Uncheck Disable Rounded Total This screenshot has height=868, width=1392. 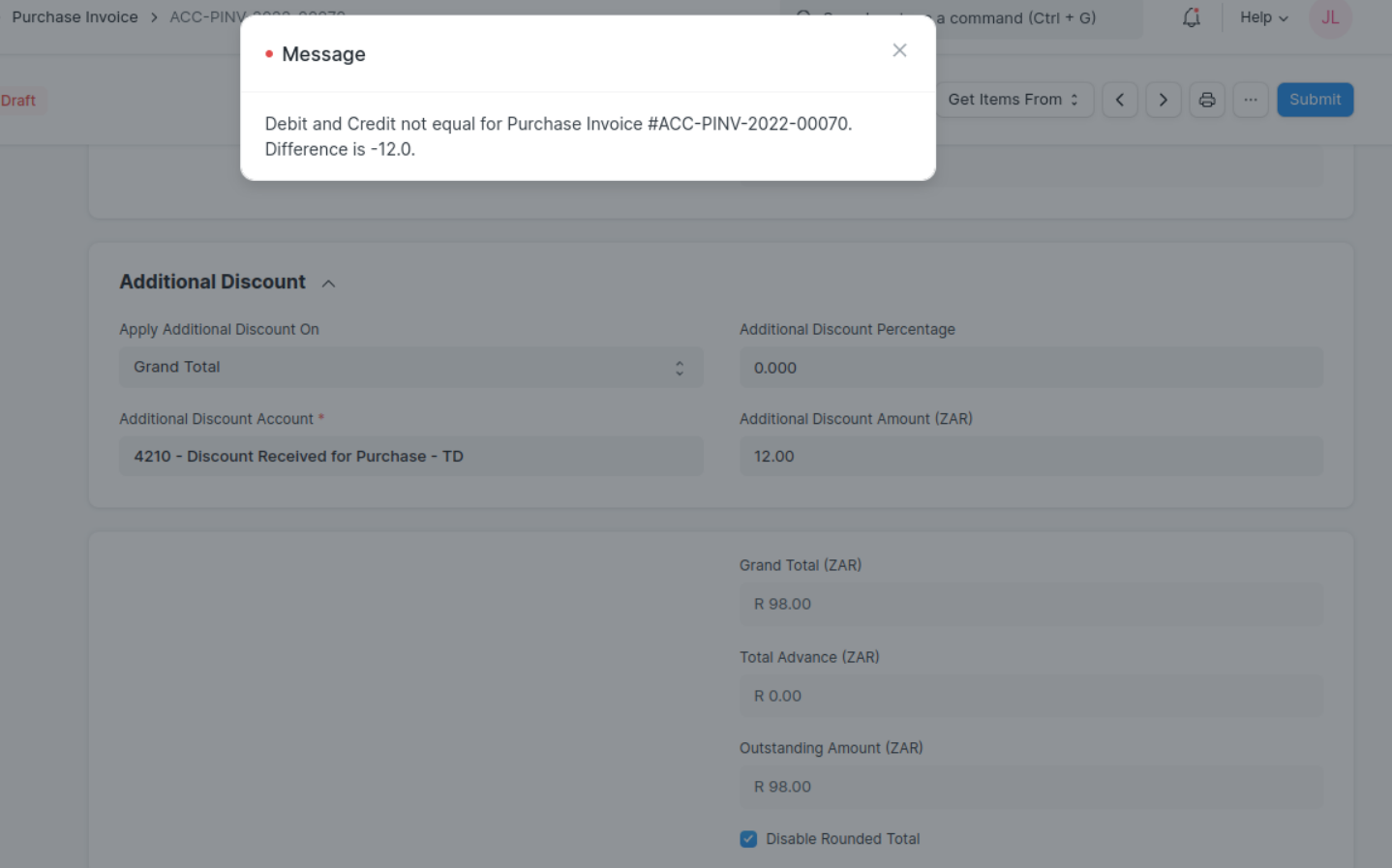(x=747, y=839)
